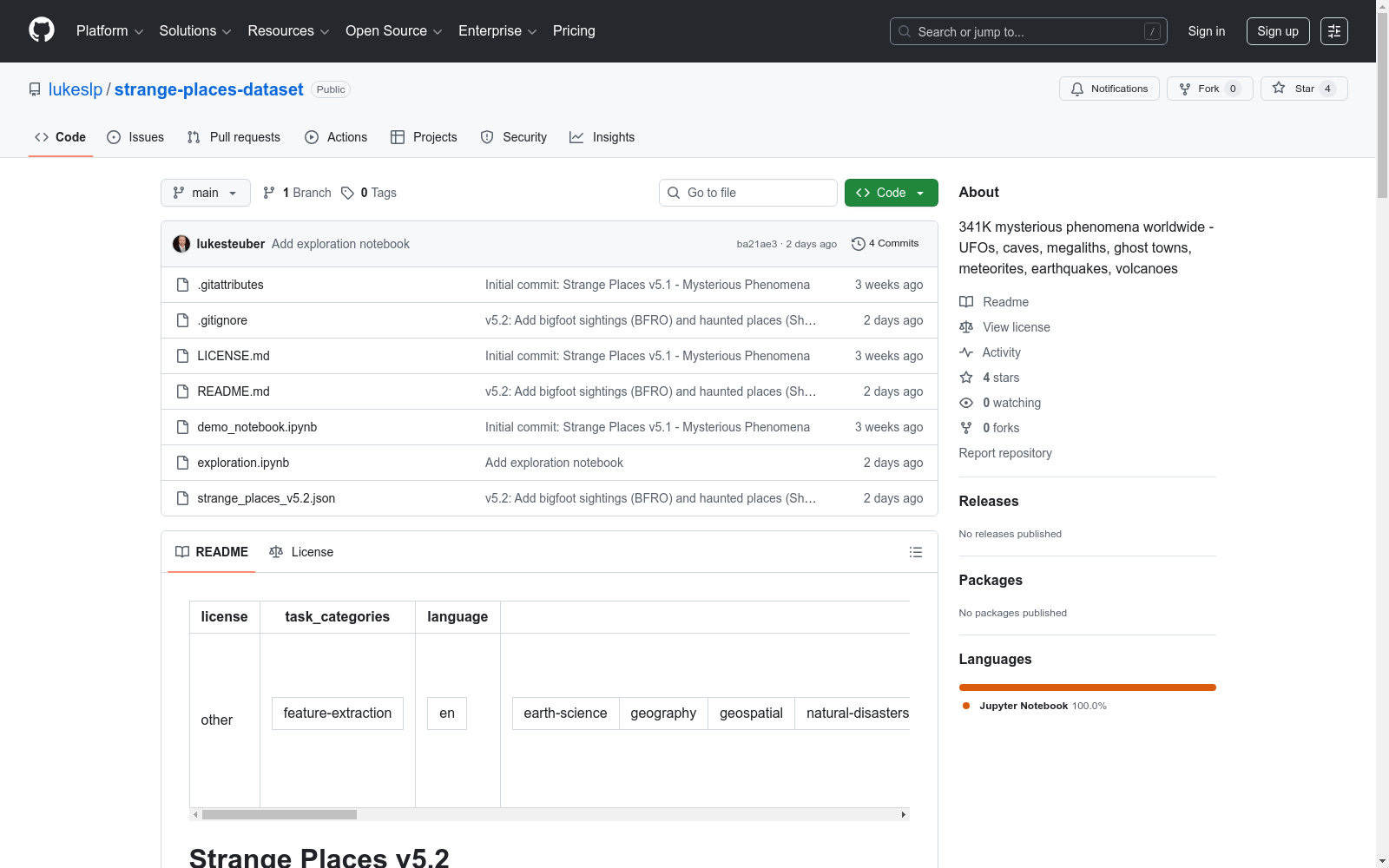Image resolution: width=1389 pixels, height=868 pixels.
Task: Click the file icon for .gitignore
Action: coord(182,320)
